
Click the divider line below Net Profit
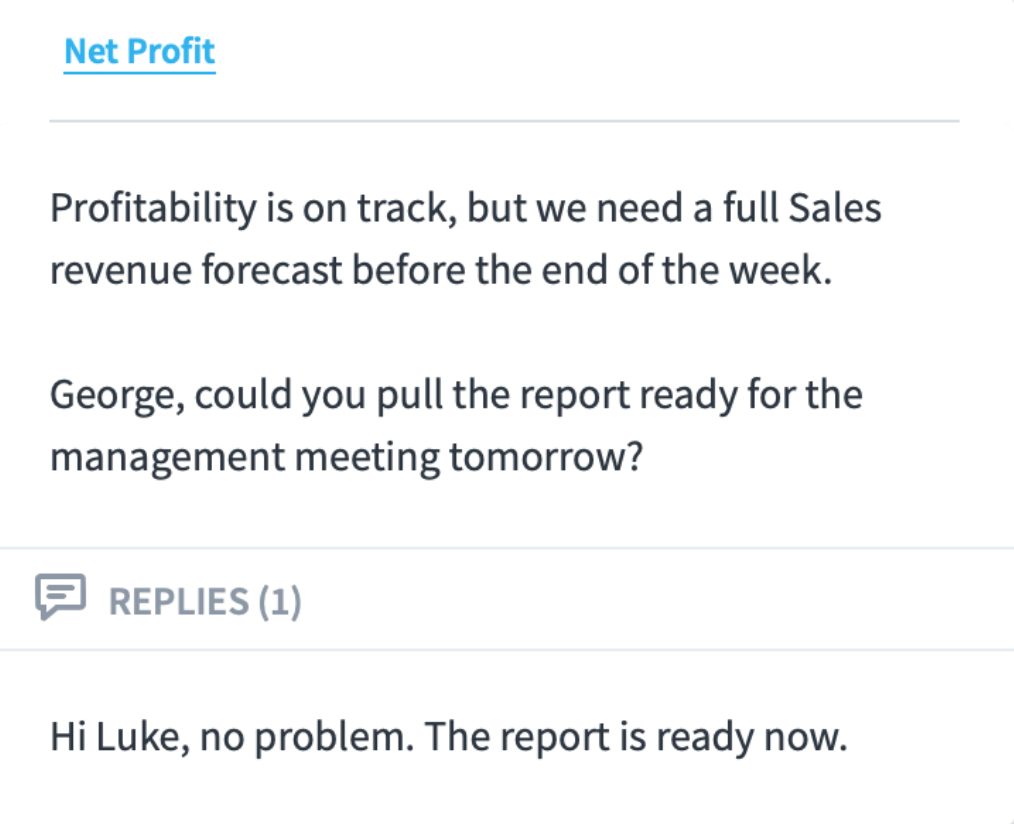pyautogui.click(x=504, y=121)
